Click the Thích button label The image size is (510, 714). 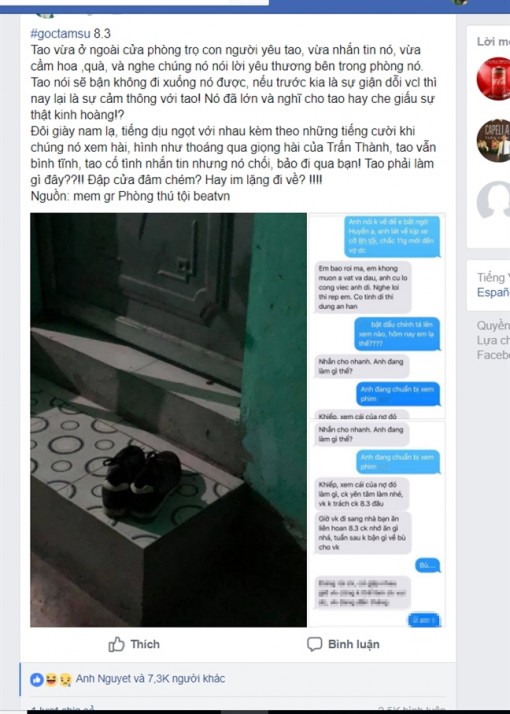coord(145,644)
